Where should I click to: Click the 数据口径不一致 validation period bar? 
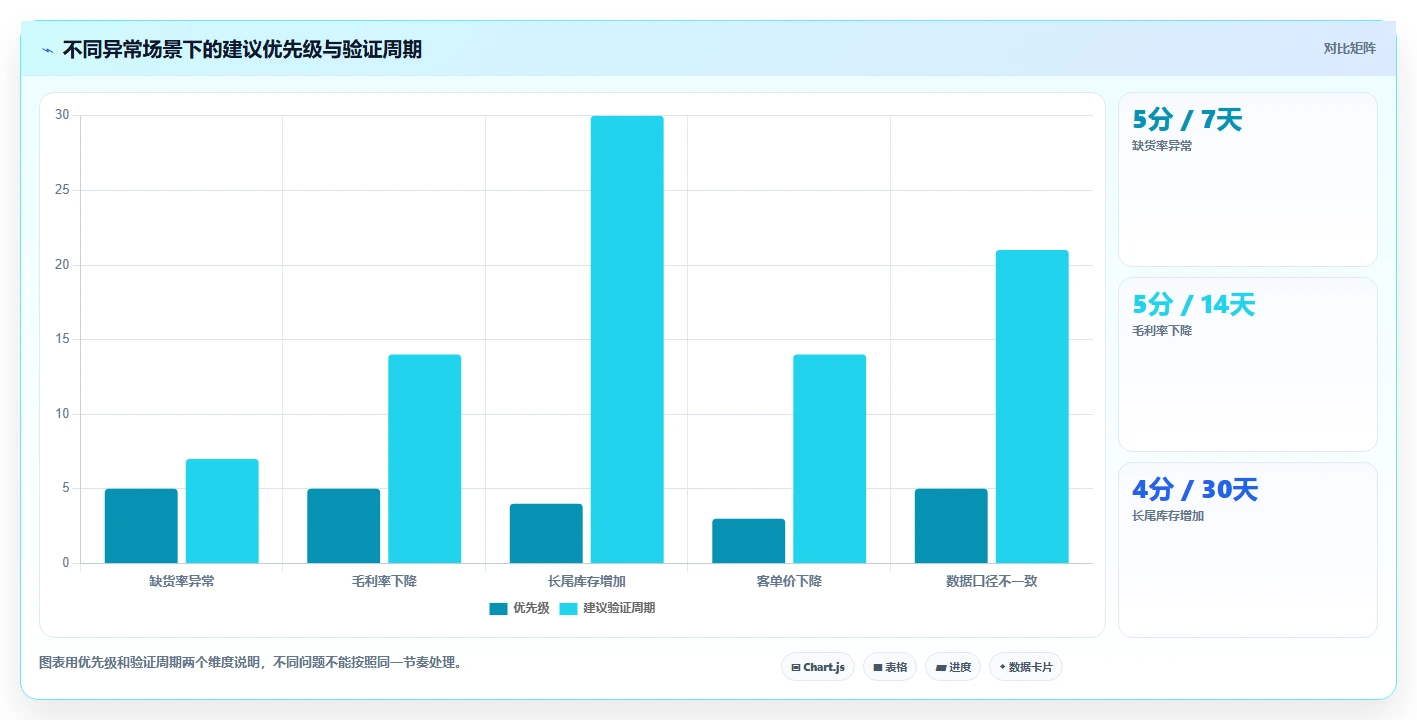[1032, 407]
